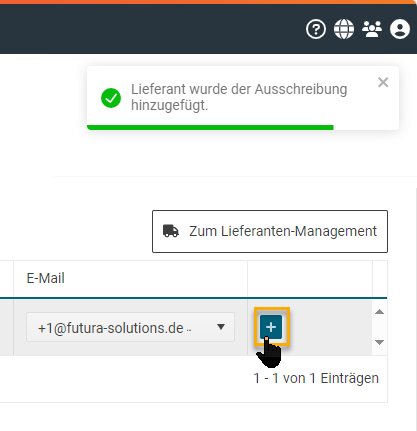This screenshot has width=417, height=431.
Task: Sort by the E-Mail column header
Action: 46,278
